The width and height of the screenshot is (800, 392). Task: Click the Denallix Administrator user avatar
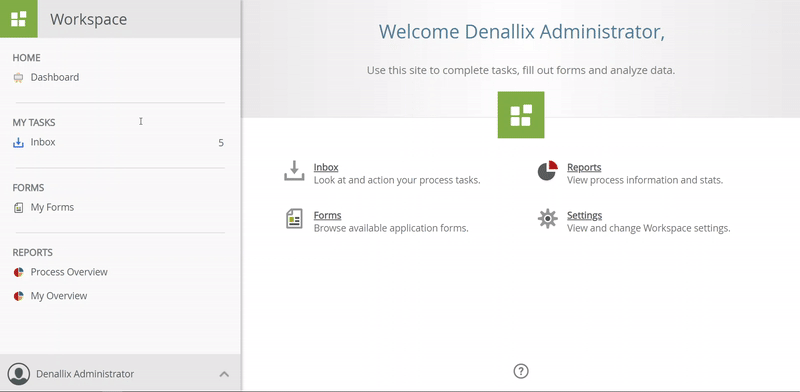tap(19, 374)
